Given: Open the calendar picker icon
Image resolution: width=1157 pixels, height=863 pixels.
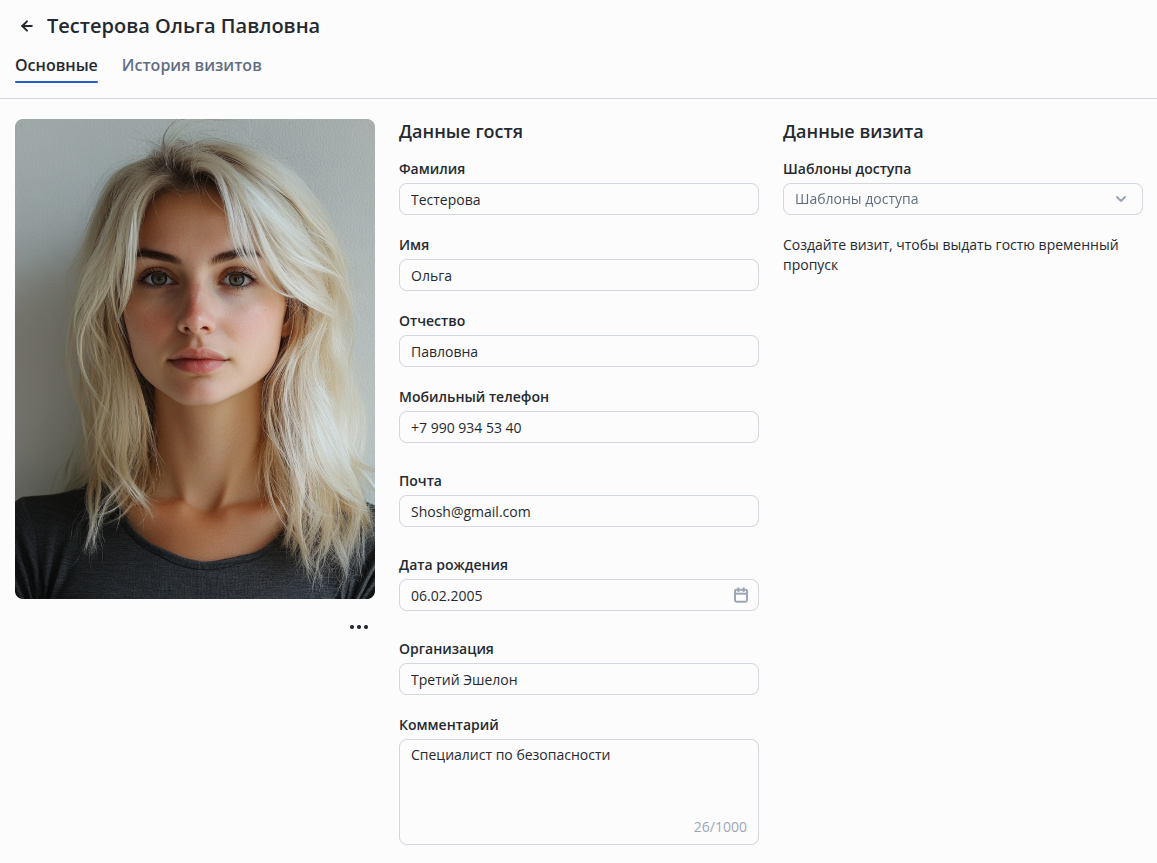Looking at the screenshot, I should click(x=741, y=595).
